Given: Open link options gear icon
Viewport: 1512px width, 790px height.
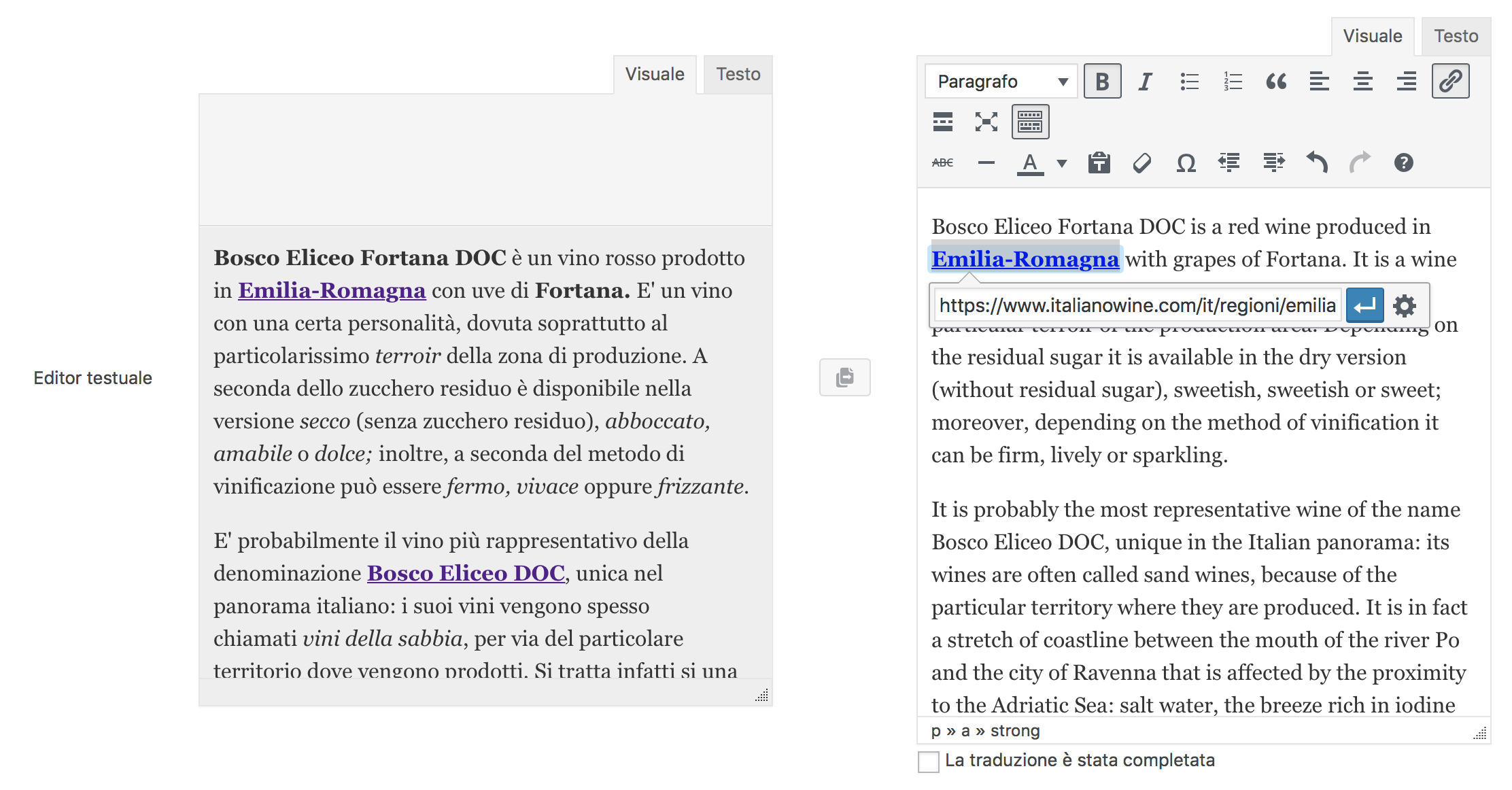Looking at the screenshot, I should [x=1405, y=305].
